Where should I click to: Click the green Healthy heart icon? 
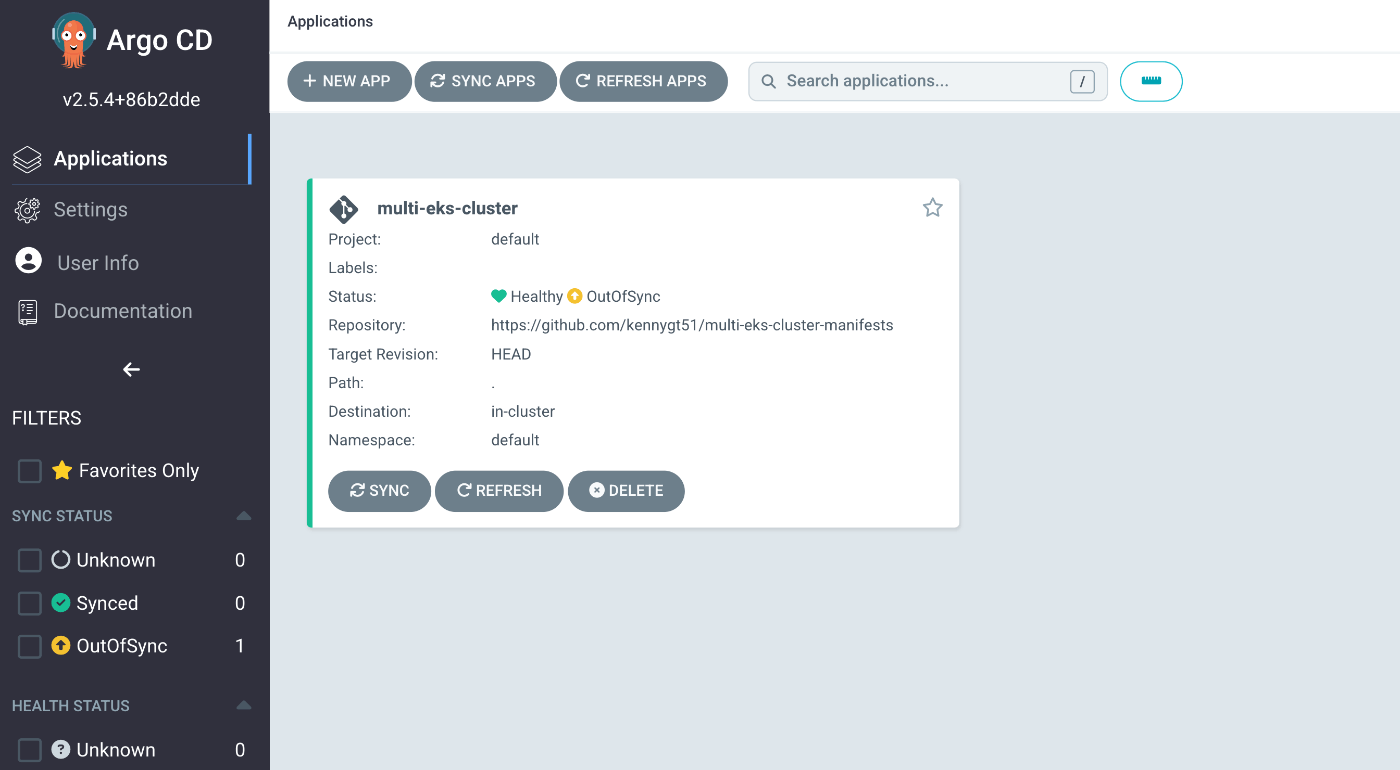pyautogui.click(x=499, y=297)
